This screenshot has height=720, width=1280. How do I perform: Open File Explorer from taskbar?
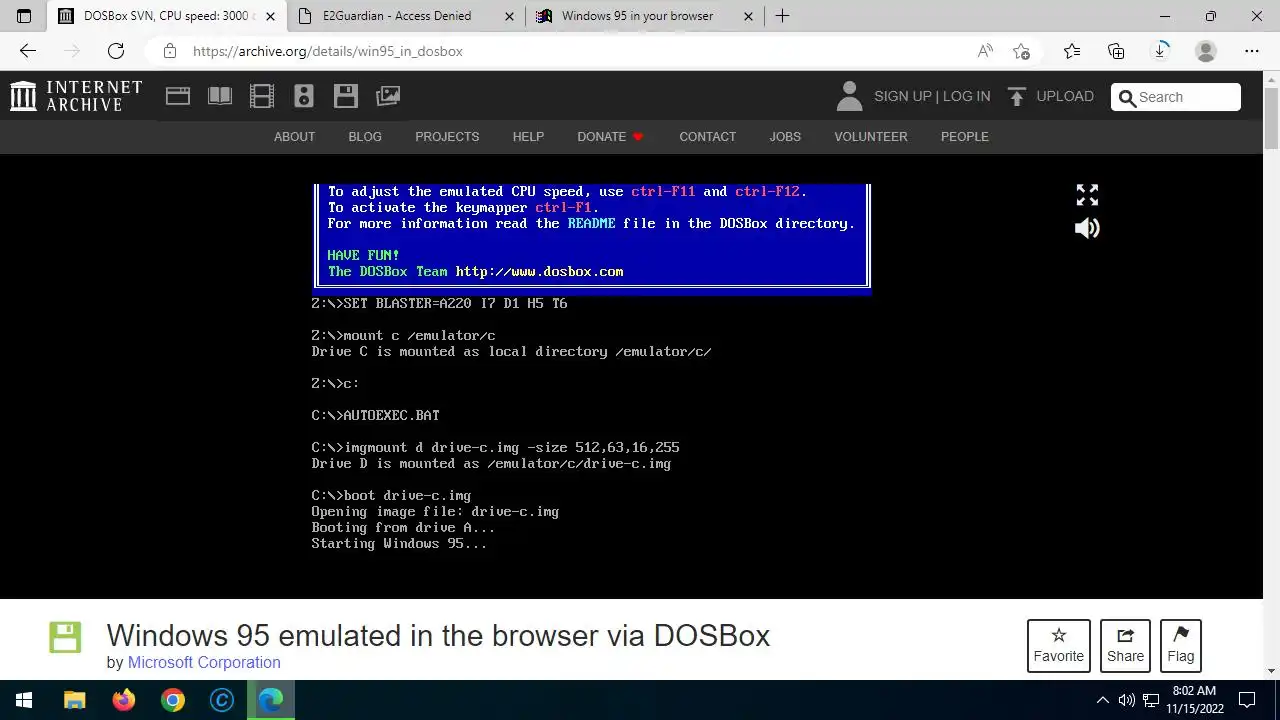(x=75, y=700)
